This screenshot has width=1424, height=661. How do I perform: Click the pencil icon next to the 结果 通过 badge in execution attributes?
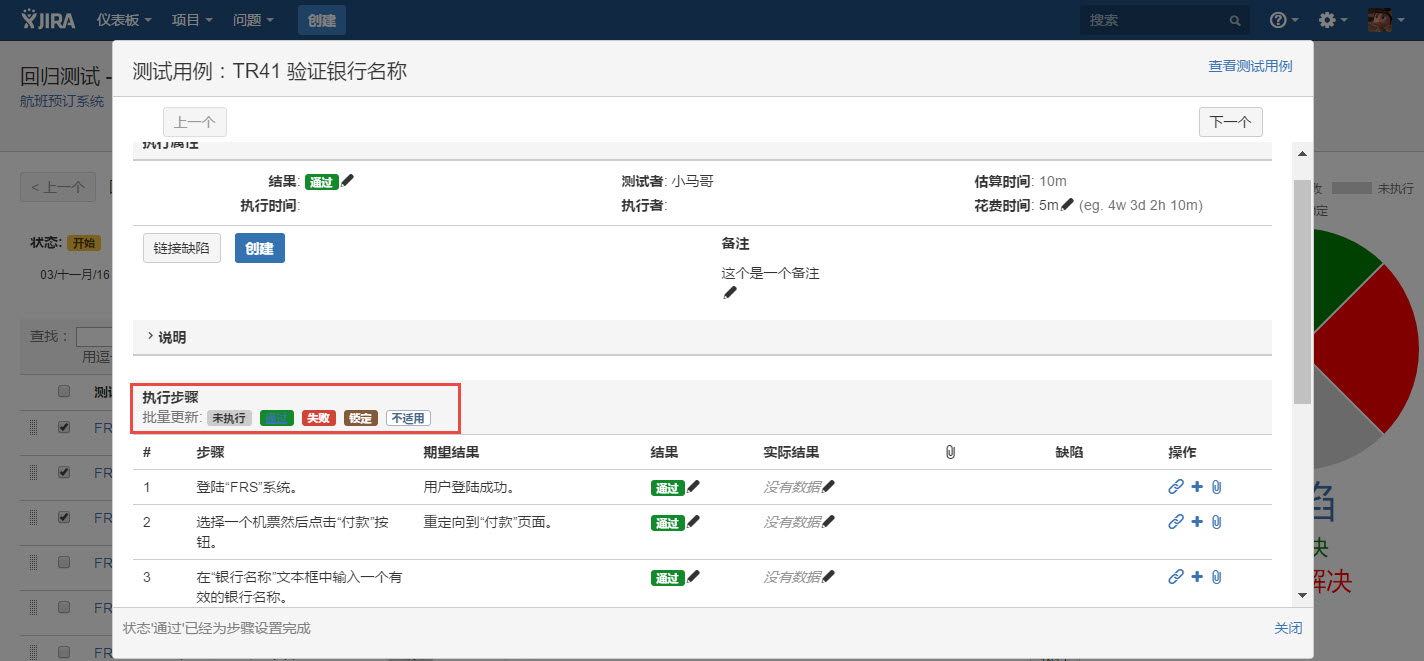coord(347,181)
